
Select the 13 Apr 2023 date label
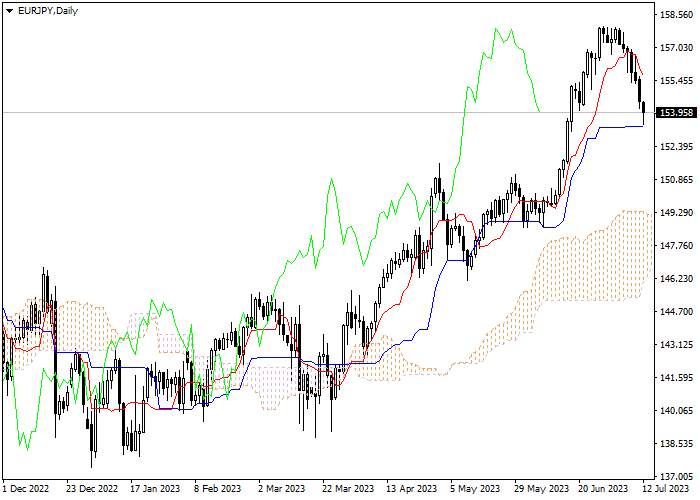coord(411,488)
